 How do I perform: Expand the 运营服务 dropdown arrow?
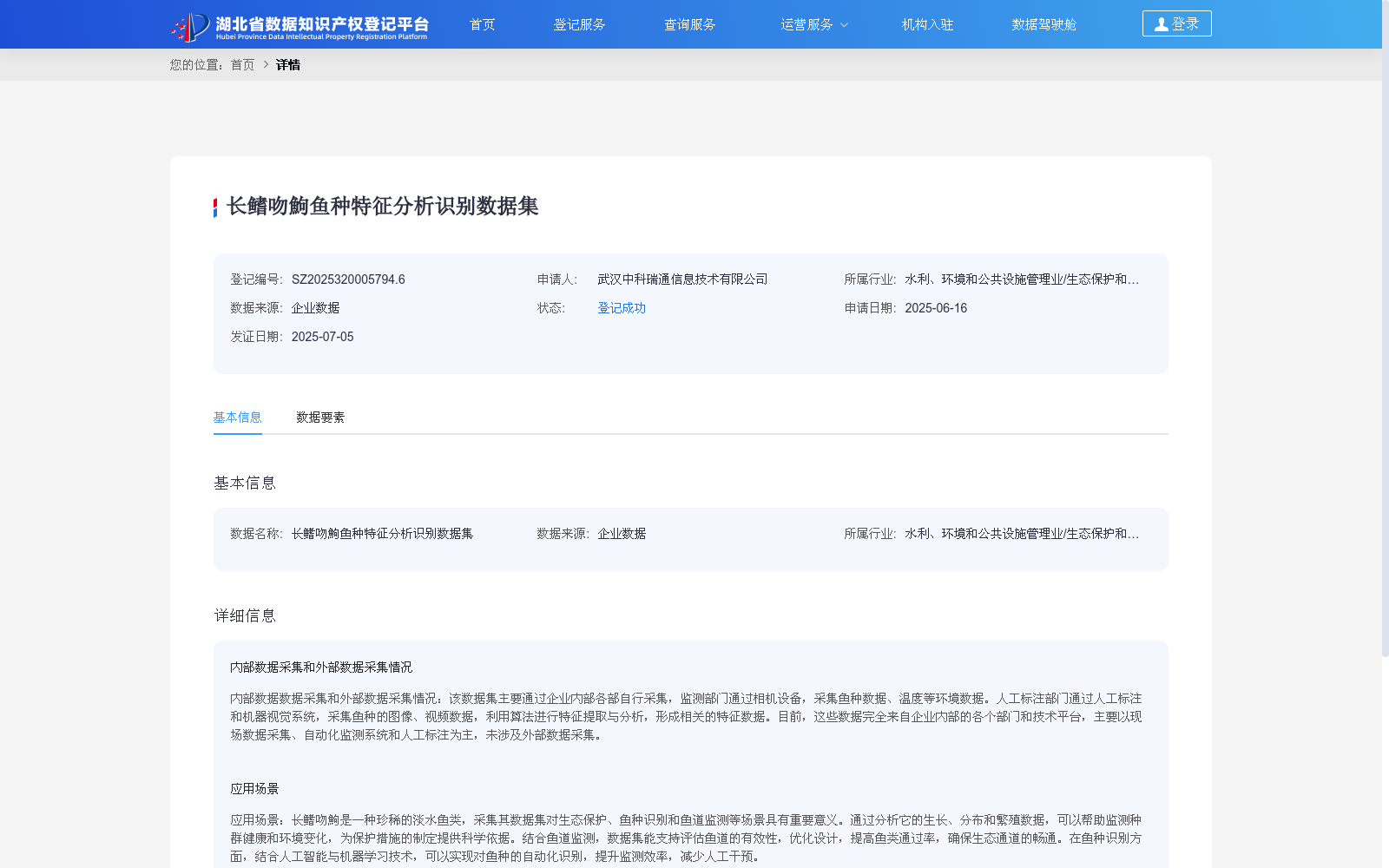(x=844, y=25)
